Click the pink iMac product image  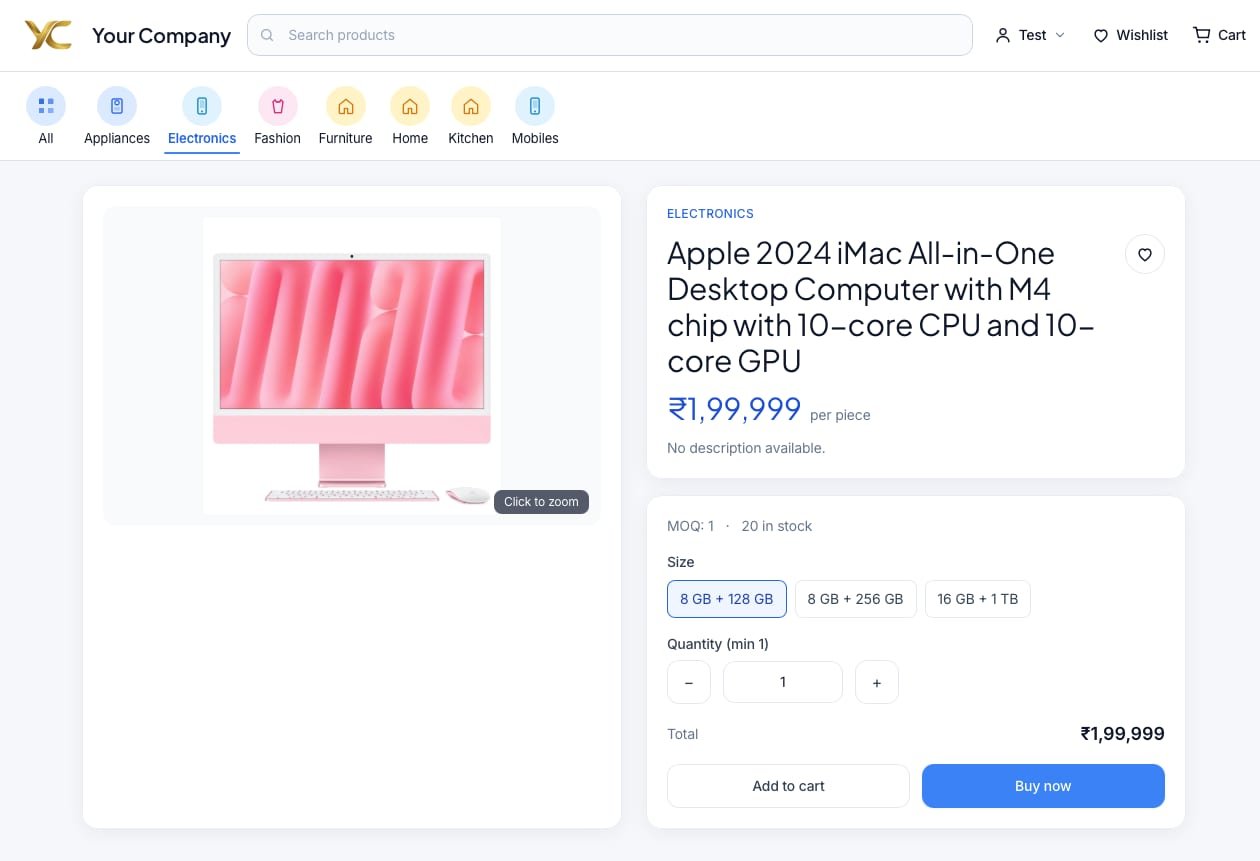tap(352, 366)
